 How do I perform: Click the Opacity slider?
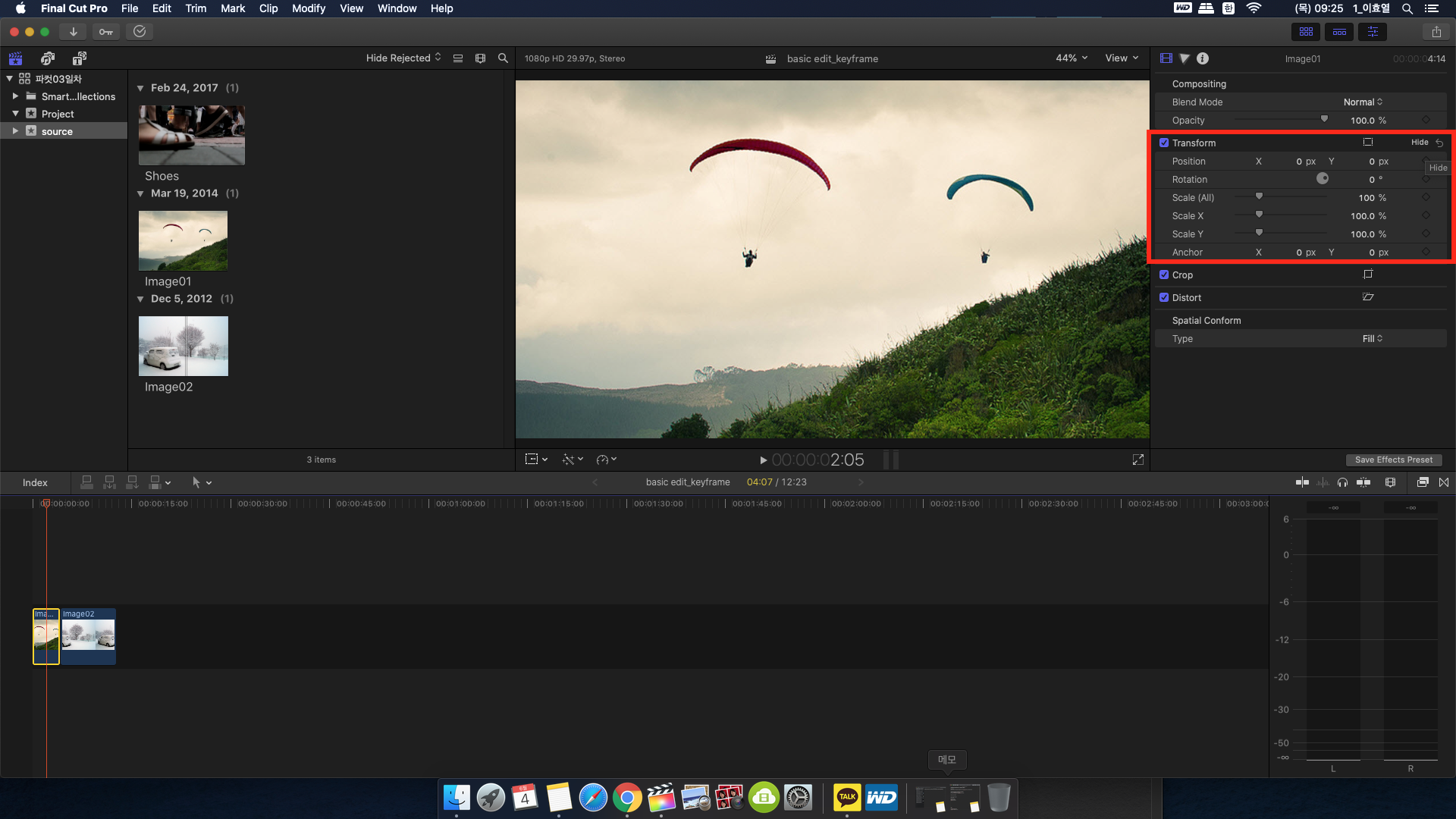tap(1282, 121)
